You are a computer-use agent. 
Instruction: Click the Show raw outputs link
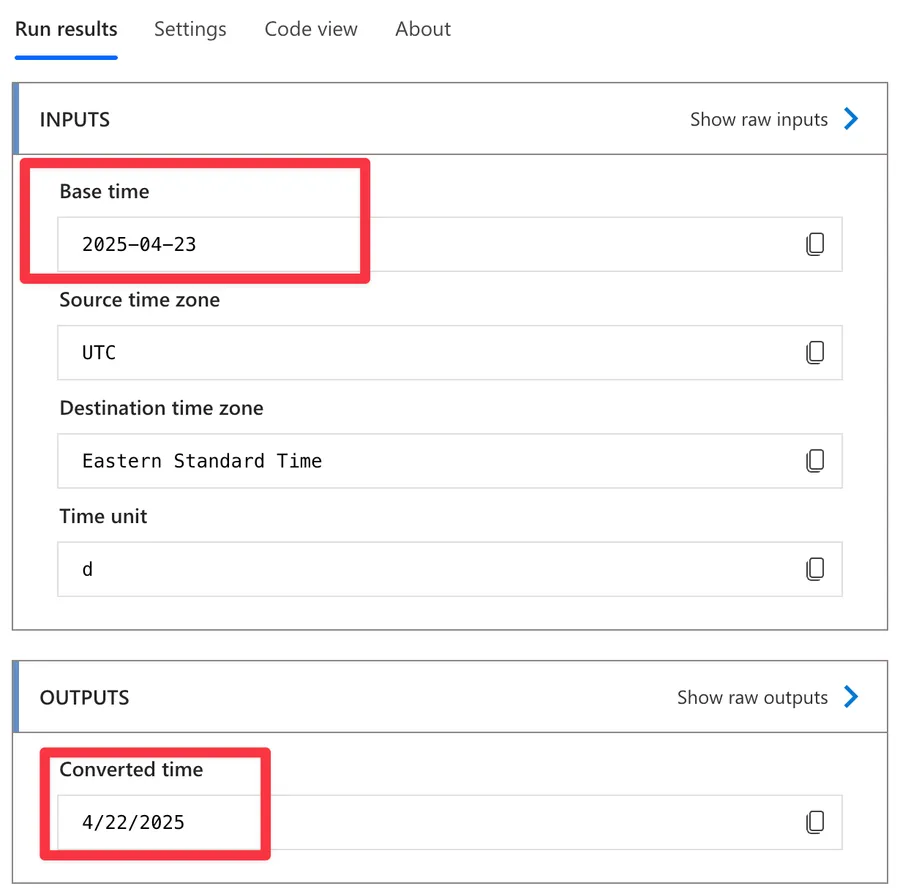coord(752,697)
